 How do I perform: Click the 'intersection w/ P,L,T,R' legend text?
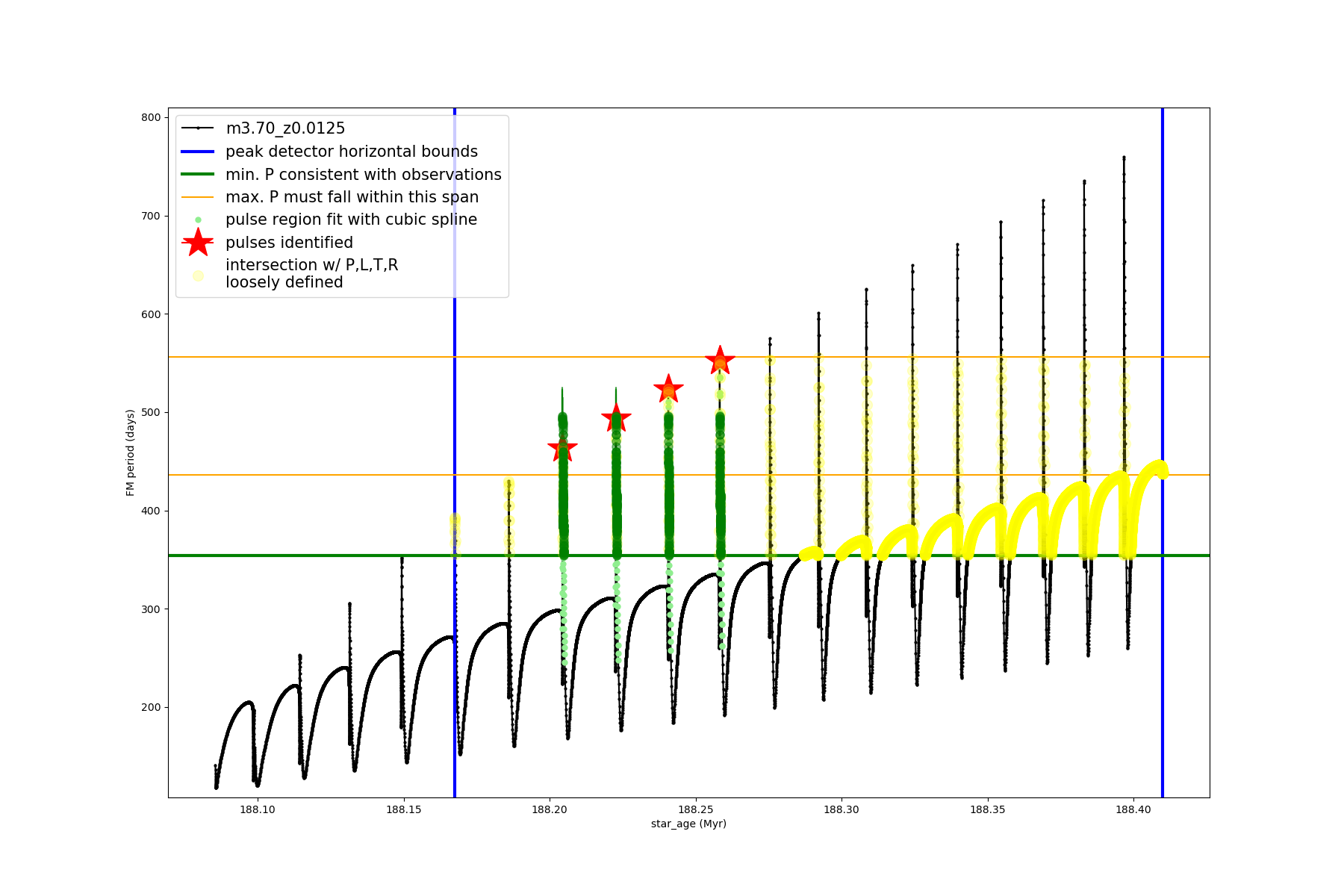(312, 265)
